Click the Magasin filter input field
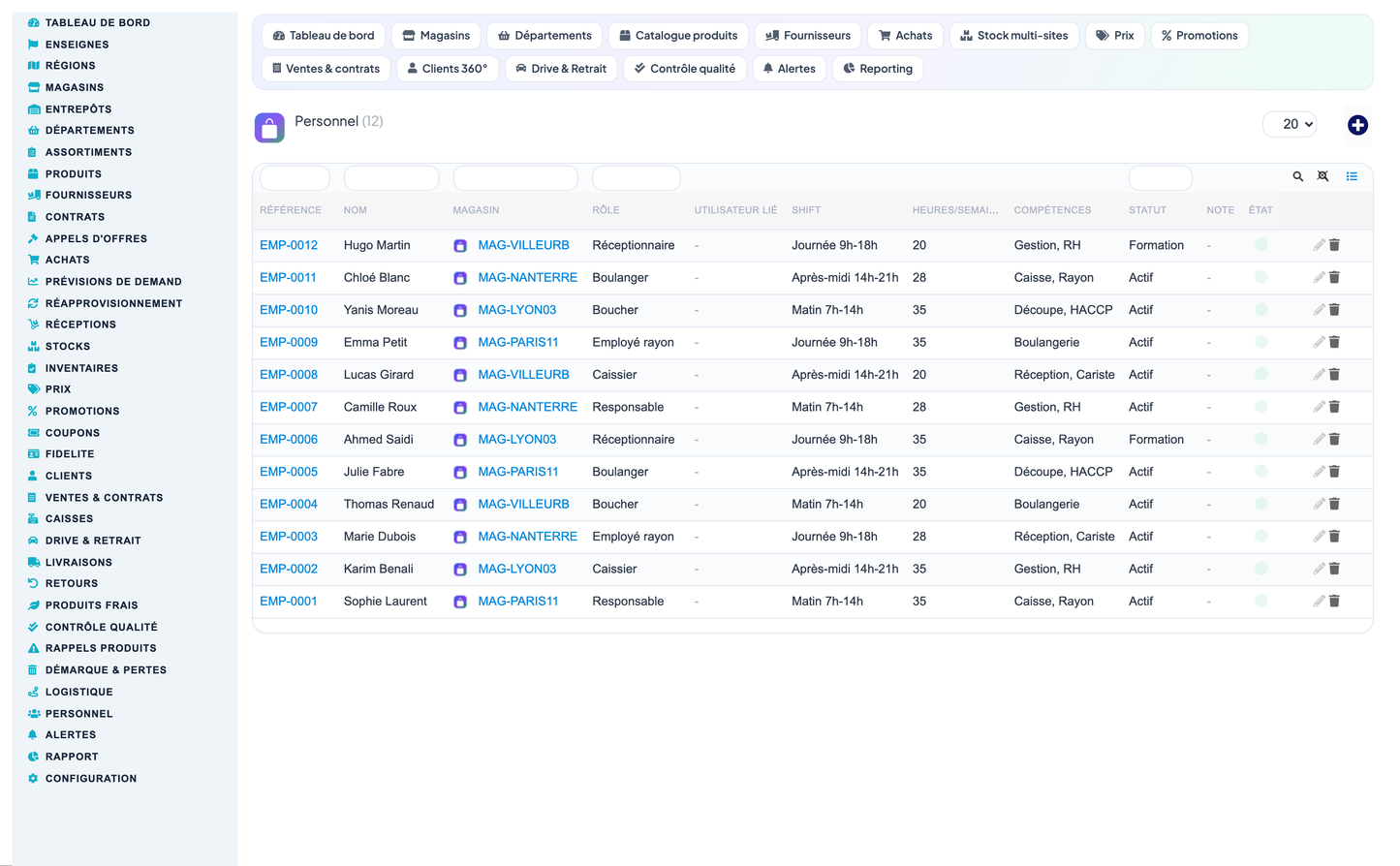Viewport: 1400px width, 866px height. pos(515,178)
